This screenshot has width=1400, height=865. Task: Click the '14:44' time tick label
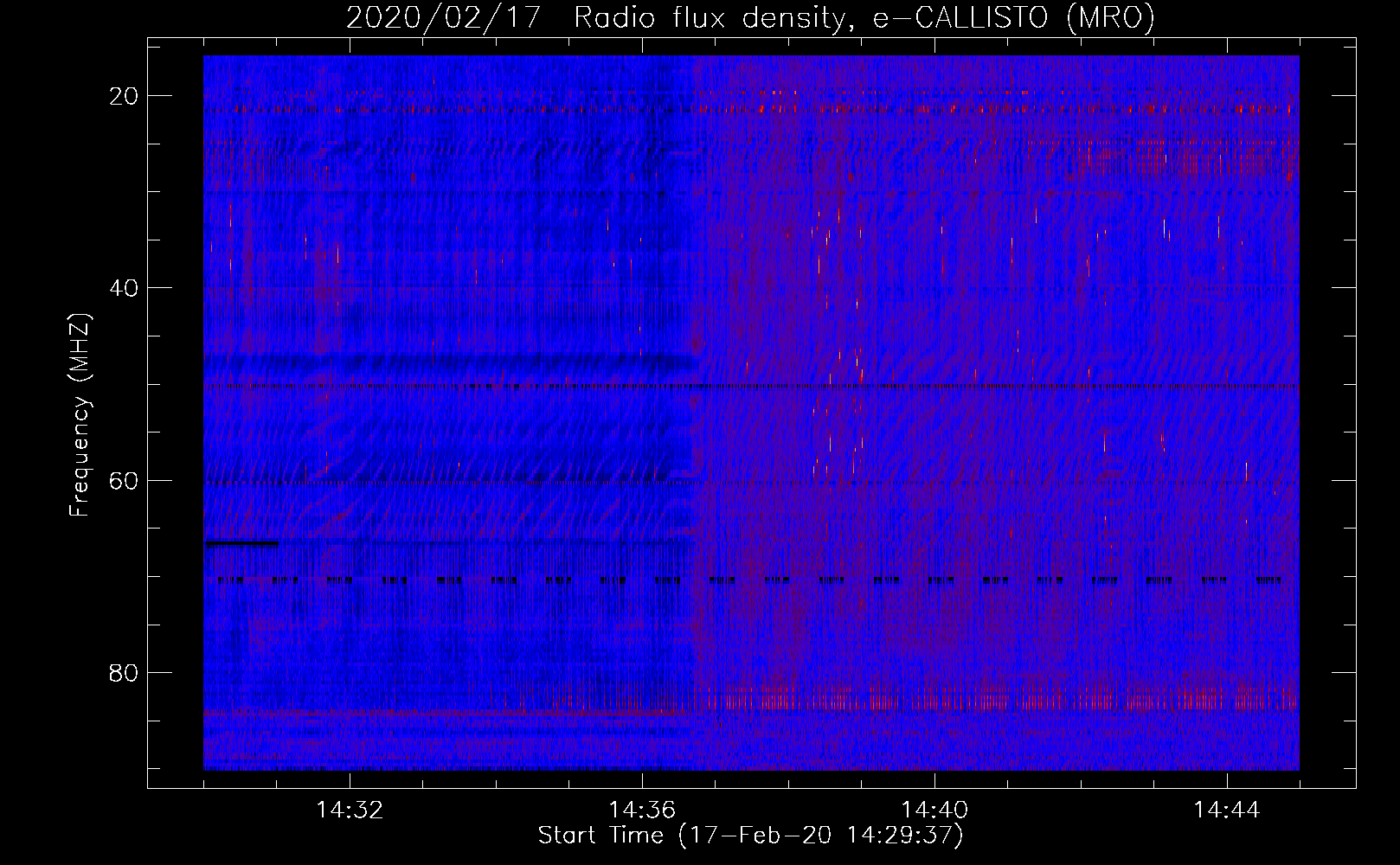click(x=1227, y=811)
